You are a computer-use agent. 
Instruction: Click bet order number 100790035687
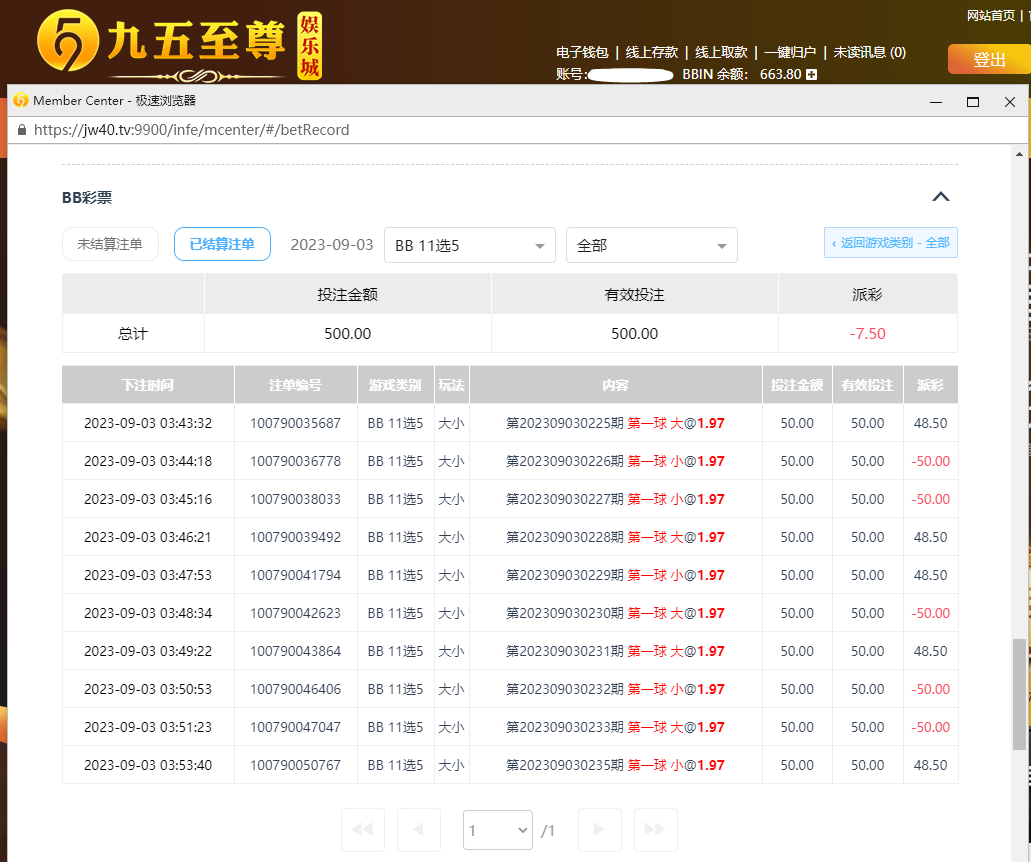(x=295, y=423)
